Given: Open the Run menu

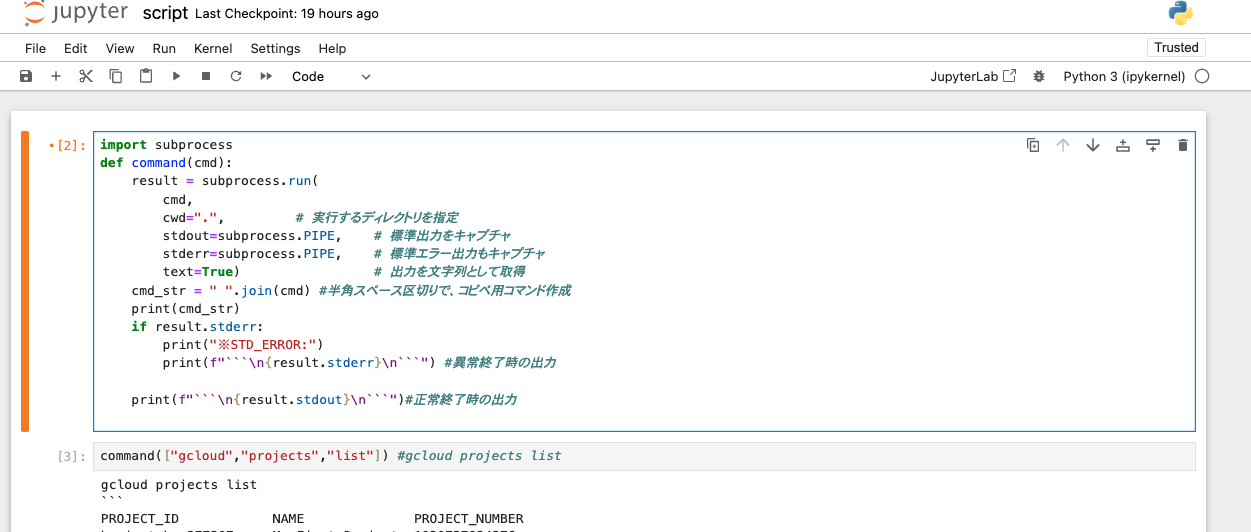Looking at the screenshot, I should pos(164,48).
